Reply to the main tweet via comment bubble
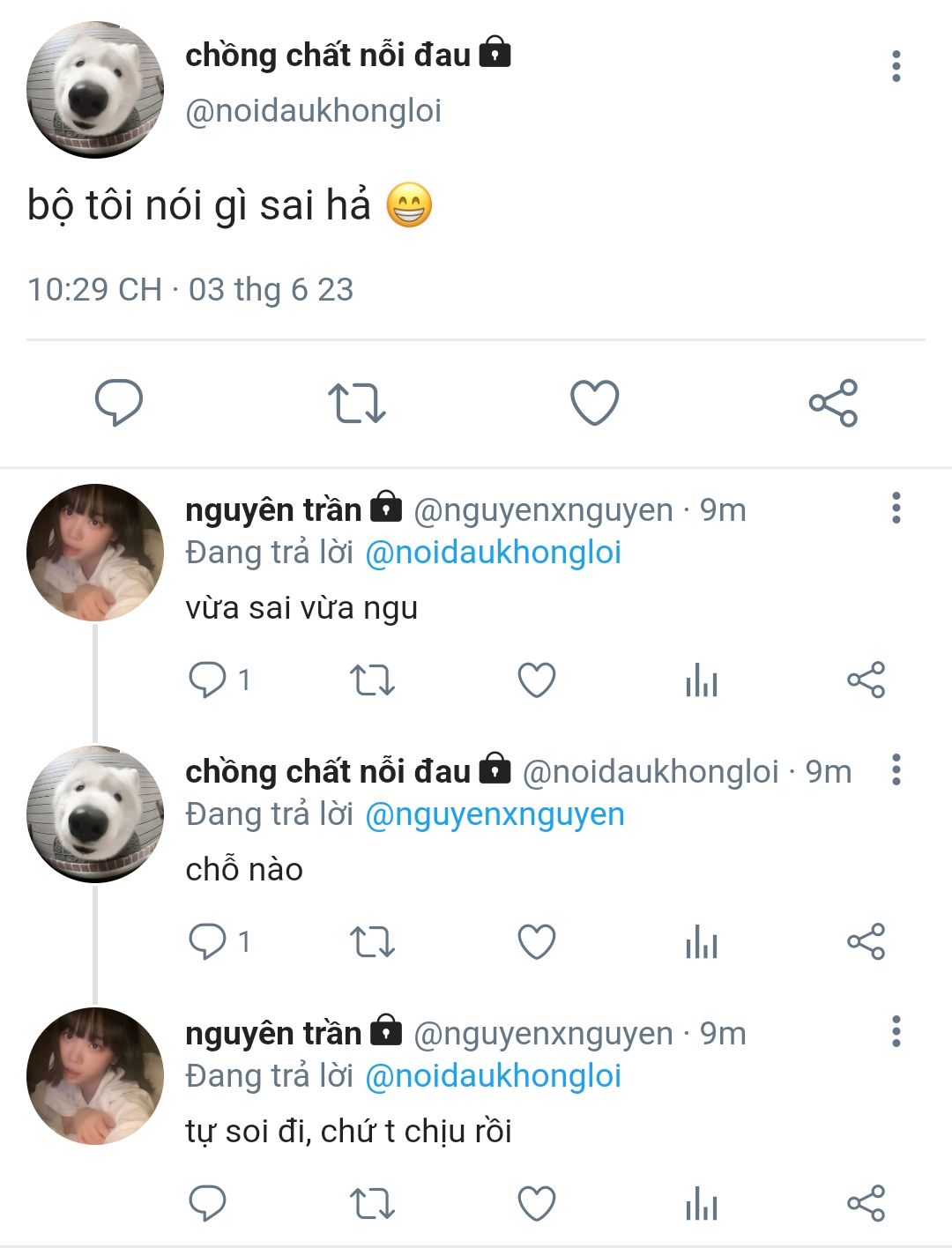952x1248 pixels. [x=119, y=403]
